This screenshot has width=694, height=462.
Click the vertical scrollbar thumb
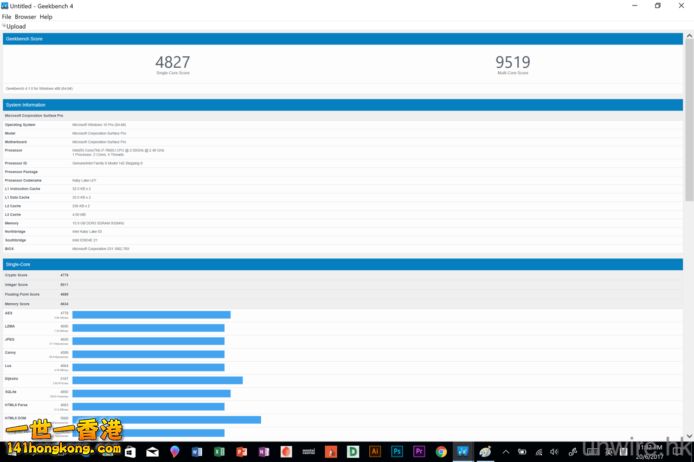point(689,119)
